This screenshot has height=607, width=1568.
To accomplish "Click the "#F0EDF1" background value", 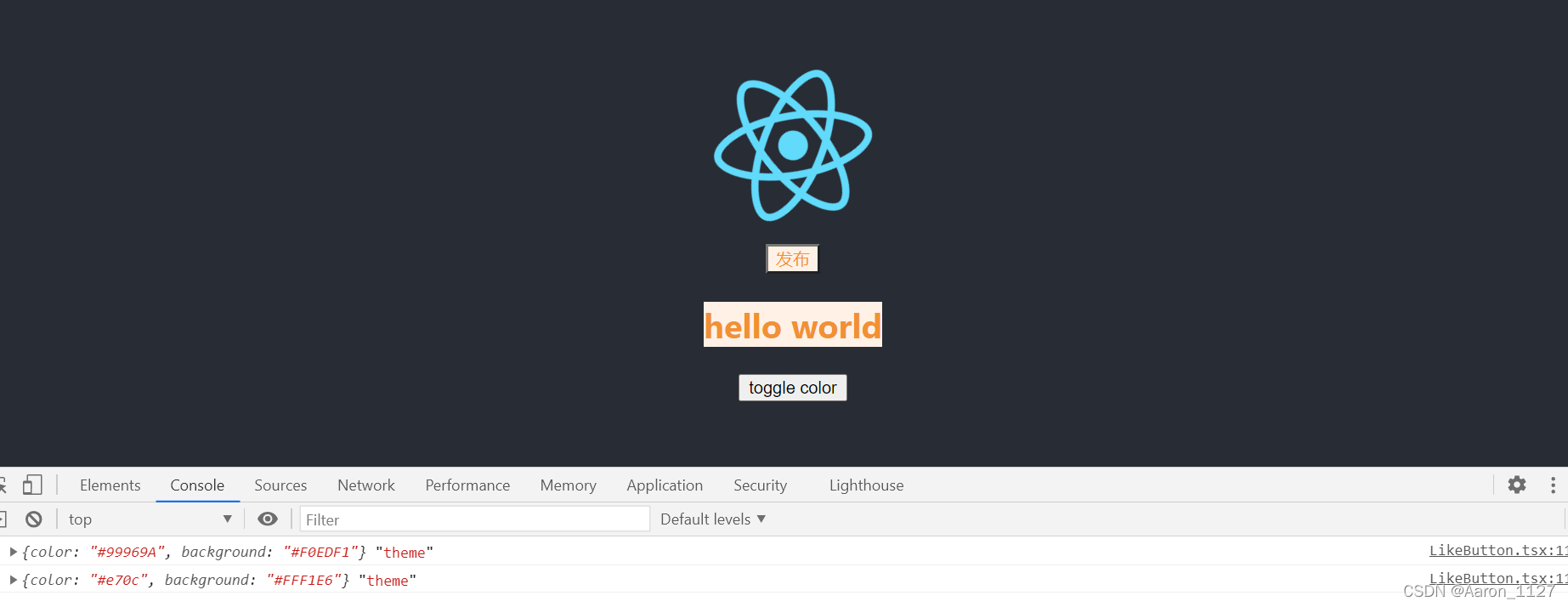I will point(320,552).
